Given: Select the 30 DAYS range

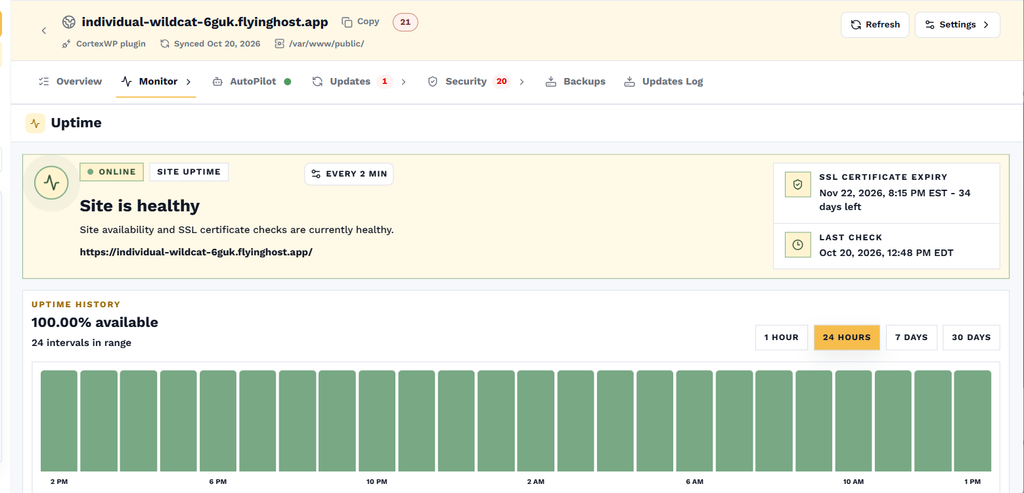Looking at the screenshot, I should [x=971, y=338].
